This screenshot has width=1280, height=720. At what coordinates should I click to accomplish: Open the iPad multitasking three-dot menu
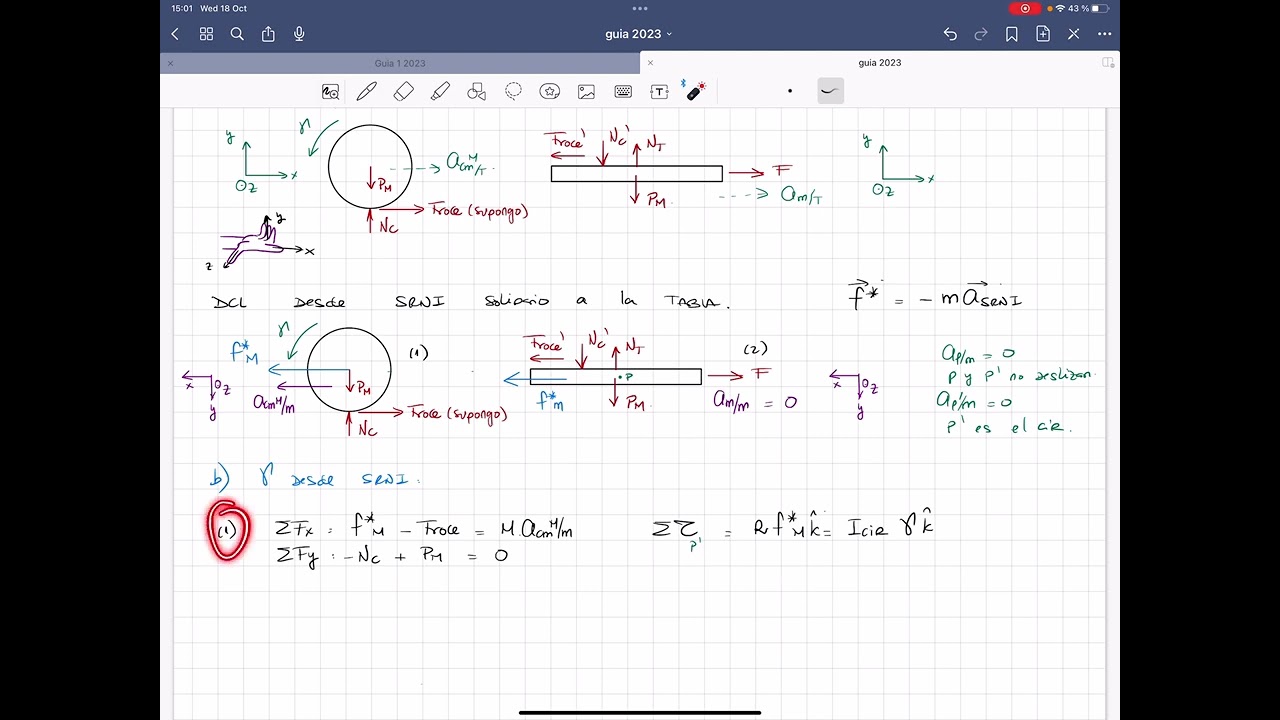(x=640, y=8)
